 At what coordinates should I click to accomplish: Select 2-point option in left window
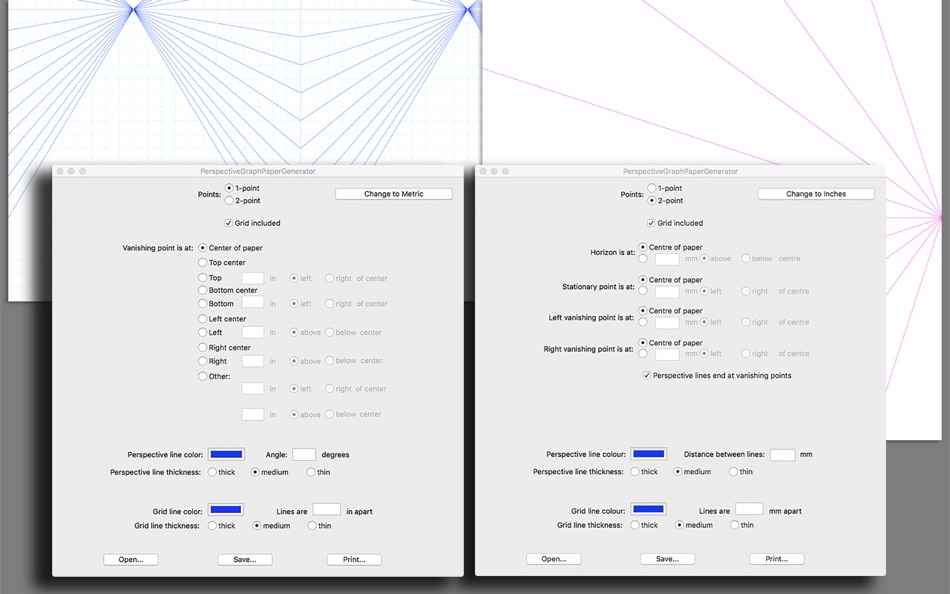coord(229,201)
